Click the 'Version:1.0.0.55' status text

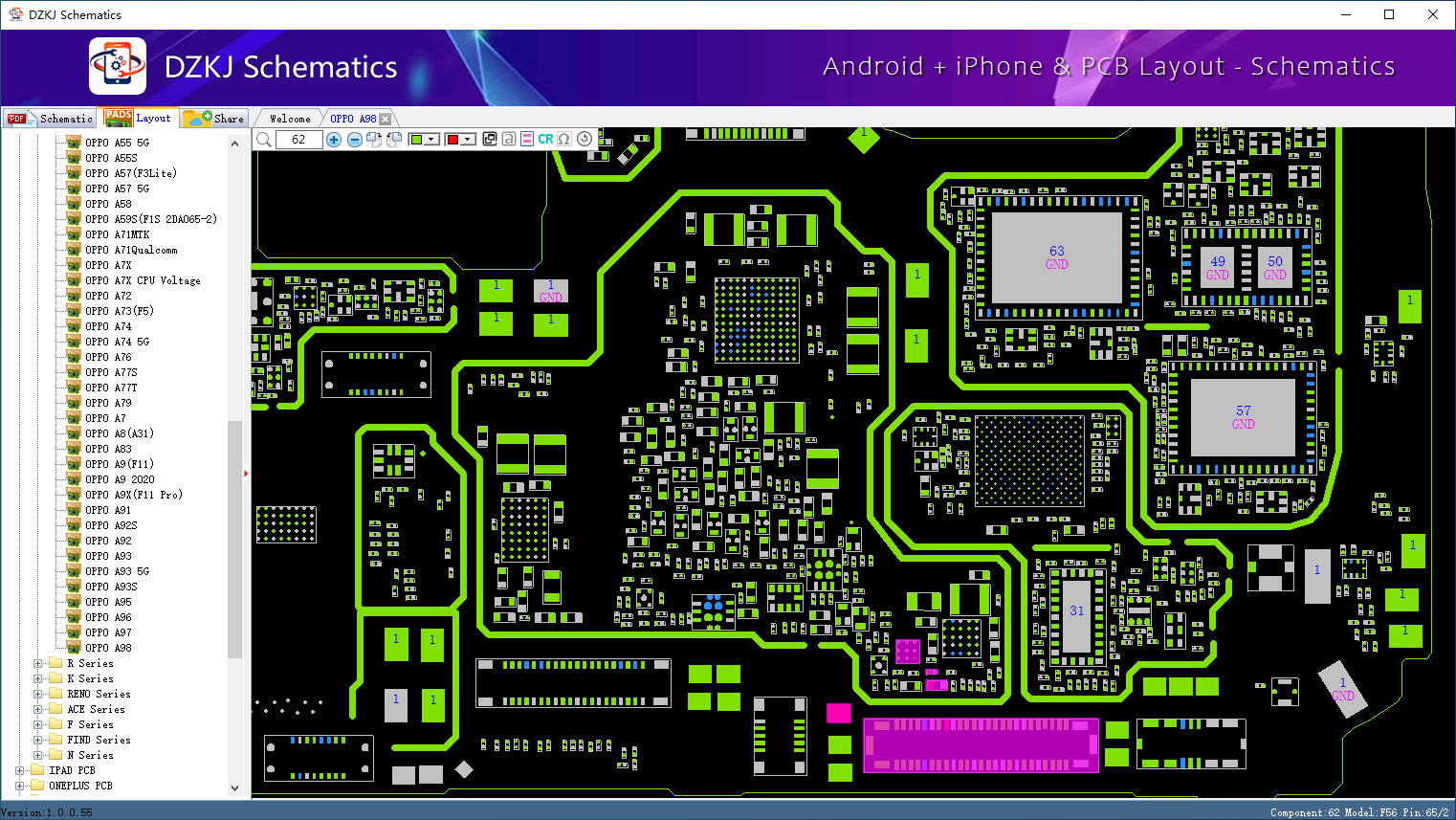point(47,812)
